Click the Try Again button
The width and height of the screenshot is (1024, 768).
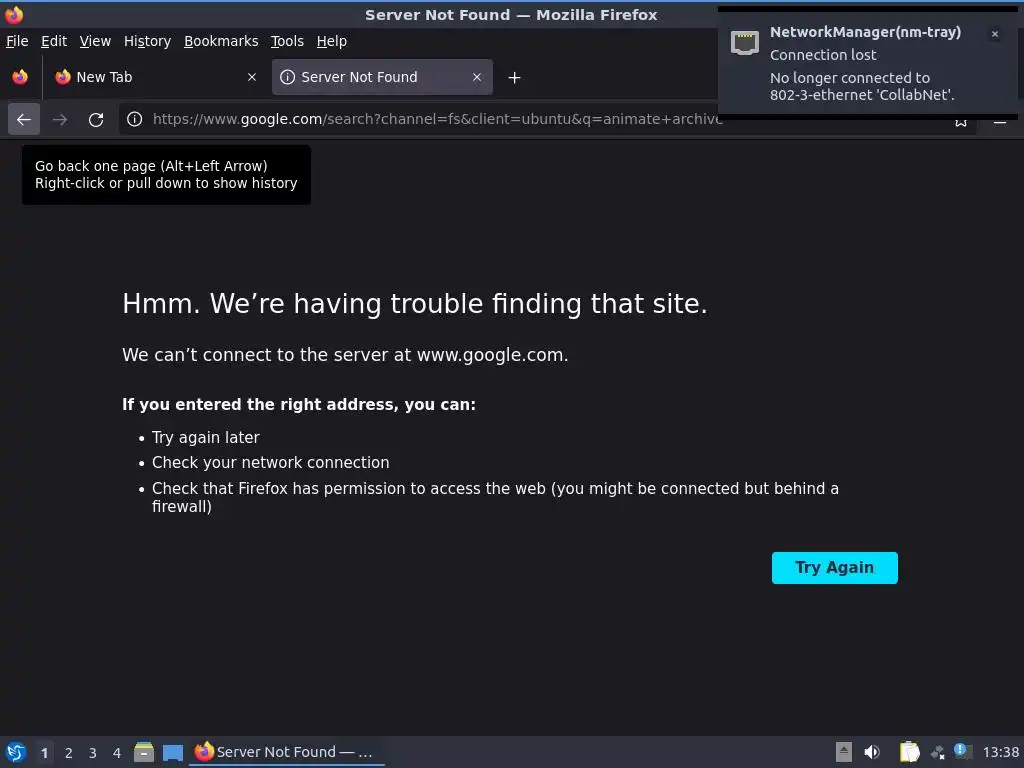click(835, 568)
